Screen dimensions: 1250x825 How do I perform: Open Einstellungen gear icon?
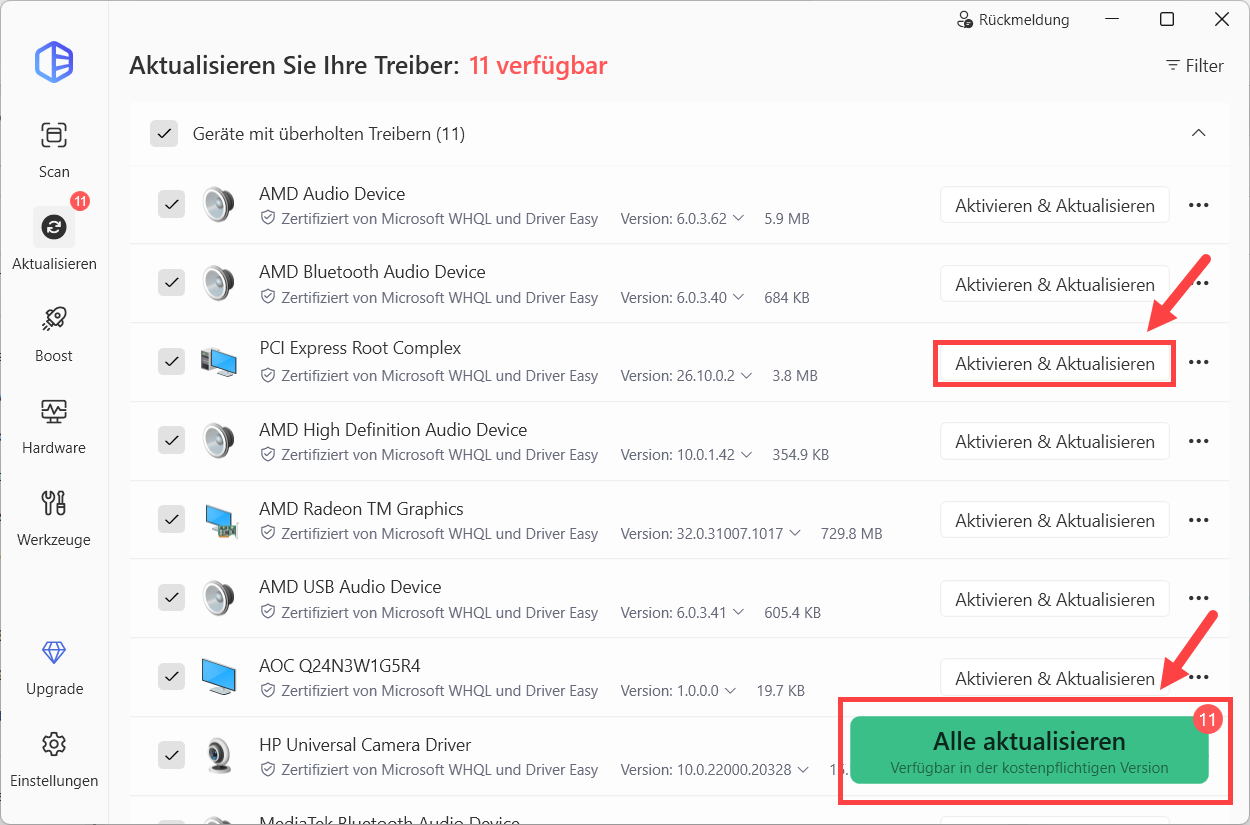coord(54,744)
